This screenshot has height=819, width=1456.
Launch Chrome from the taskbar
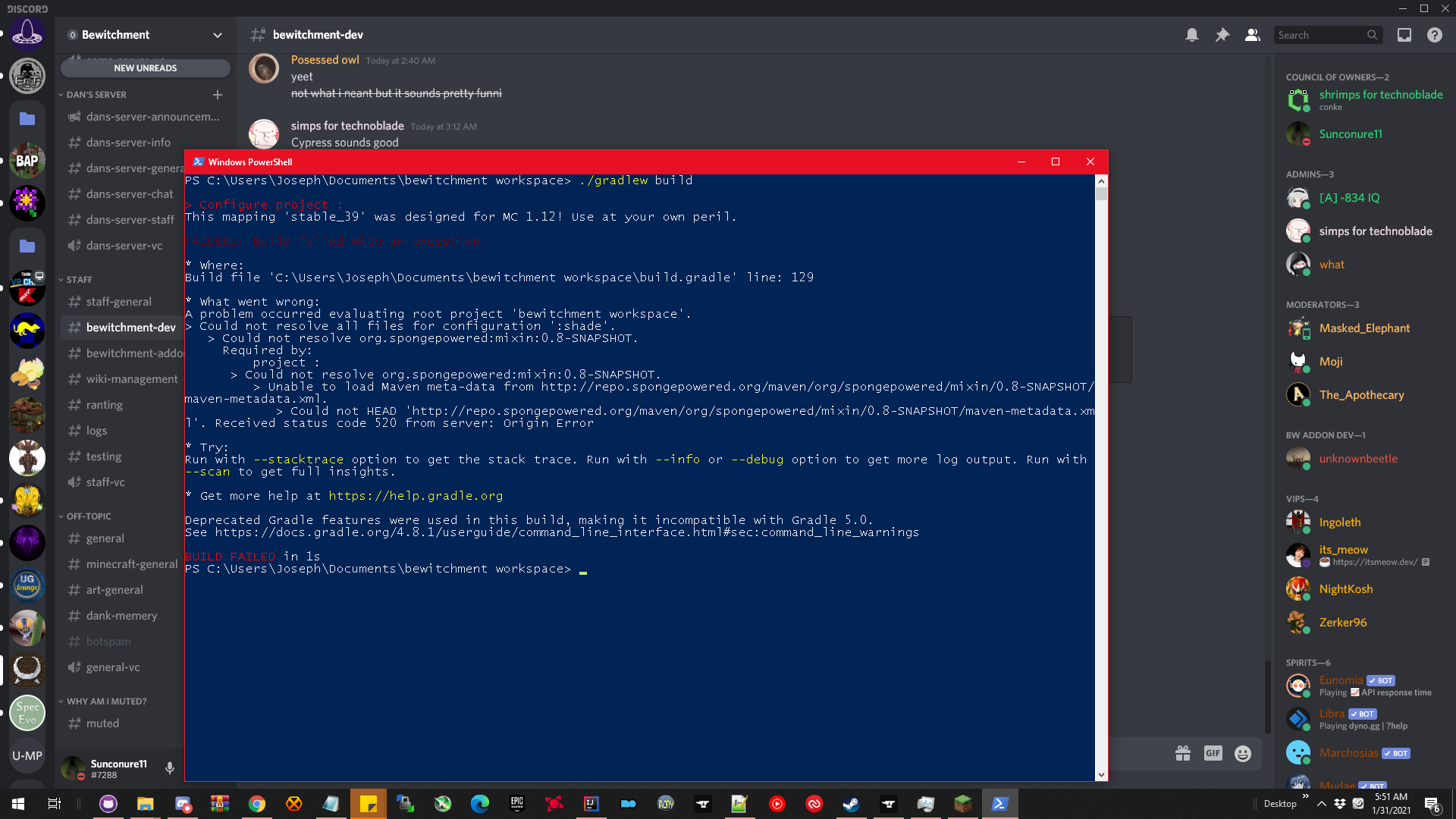[x=257, y=803]
